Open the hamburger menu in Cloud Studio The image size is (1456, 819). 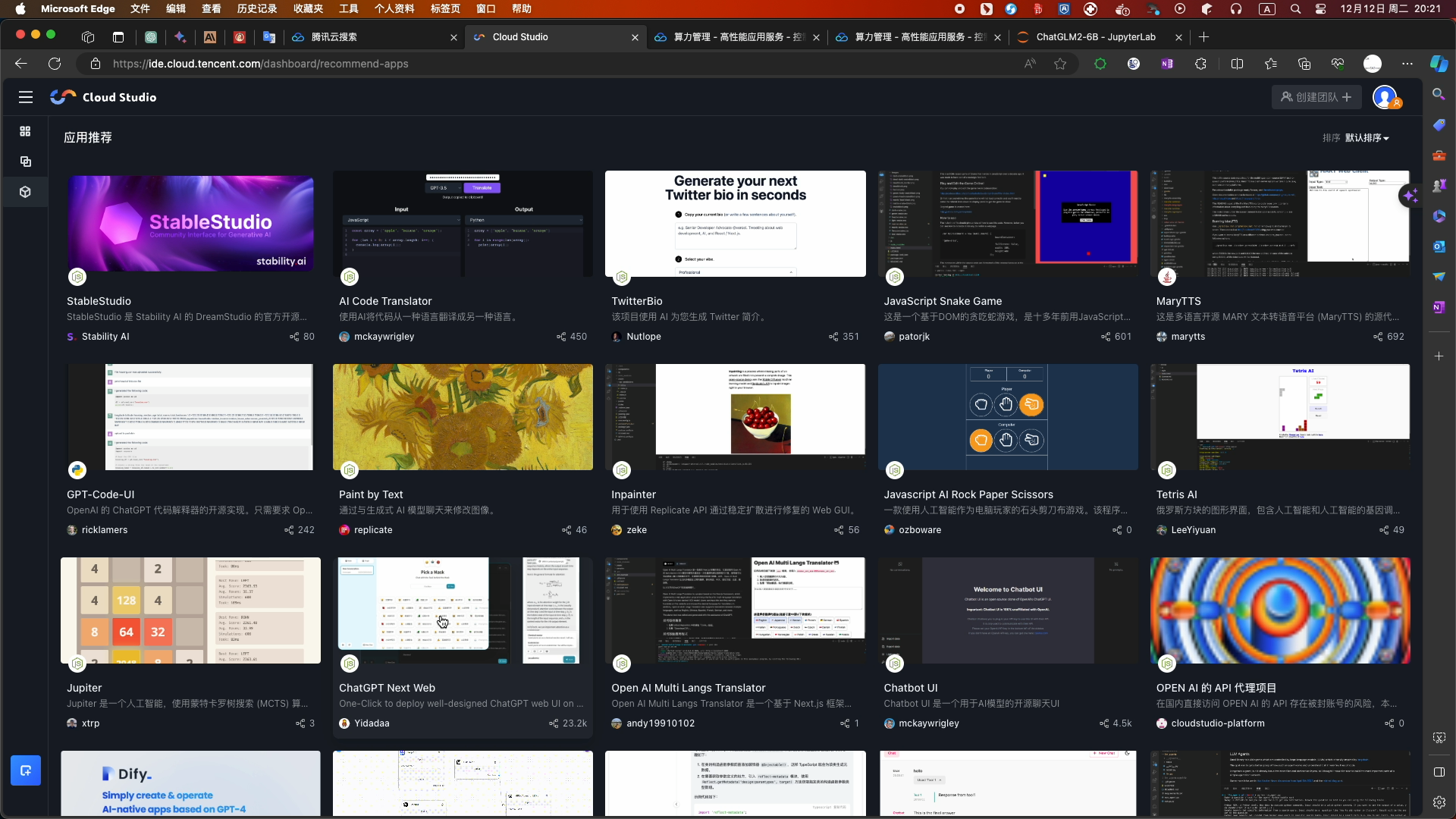point(26,97)
